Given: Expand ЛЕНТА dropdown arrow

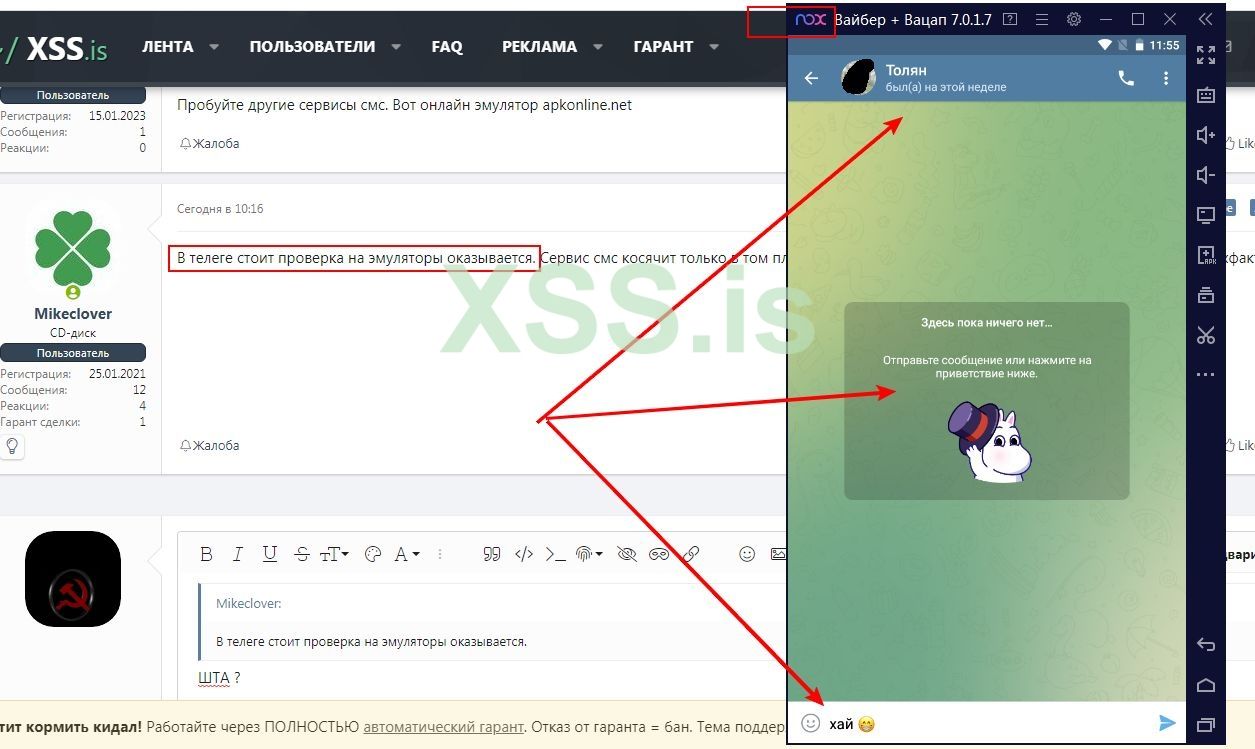Looking at the screenshot, I should (214, 47).
